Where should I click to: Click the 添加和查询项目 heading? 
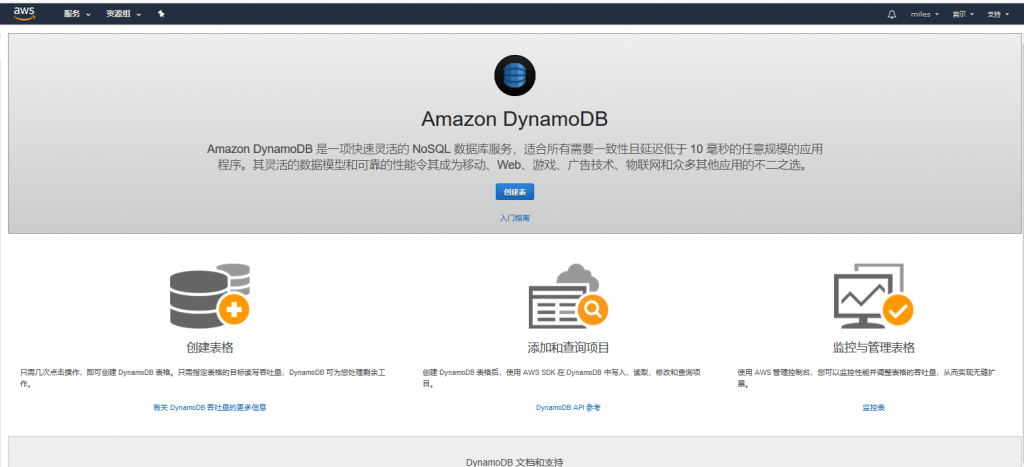click(568, 347)
